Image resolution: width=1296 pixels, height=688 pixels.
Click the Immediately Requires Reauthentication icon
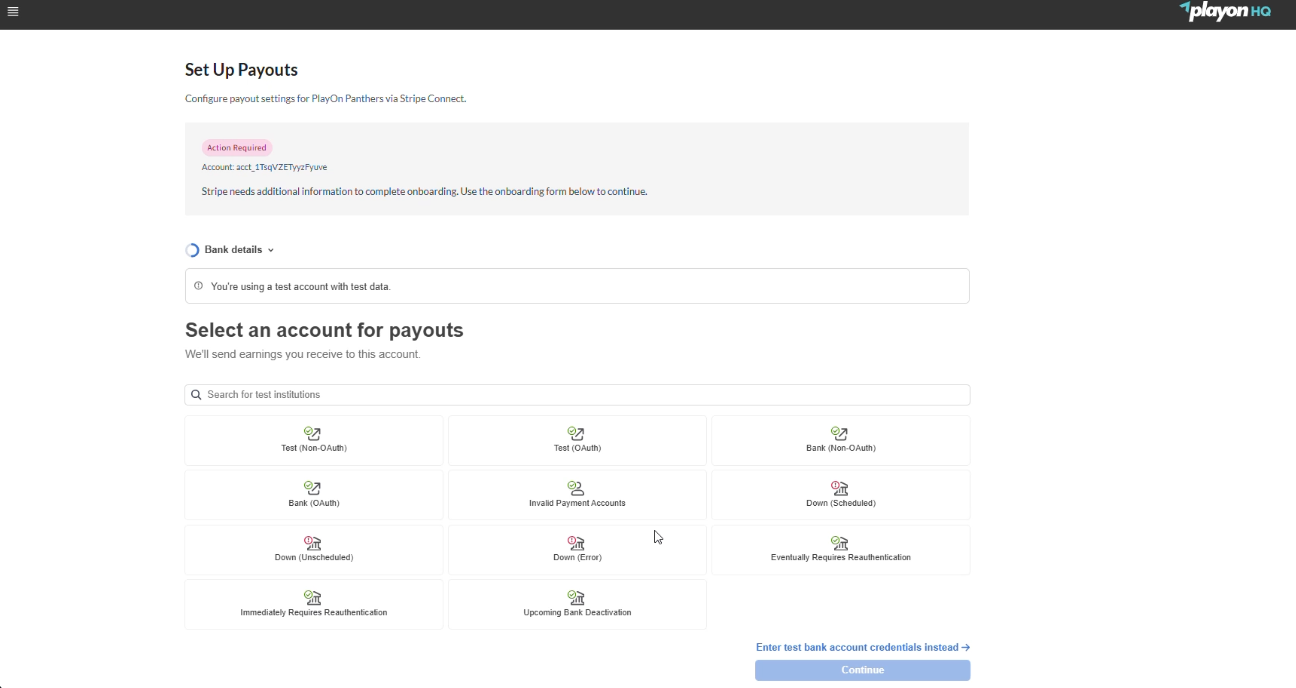[313, 598]
